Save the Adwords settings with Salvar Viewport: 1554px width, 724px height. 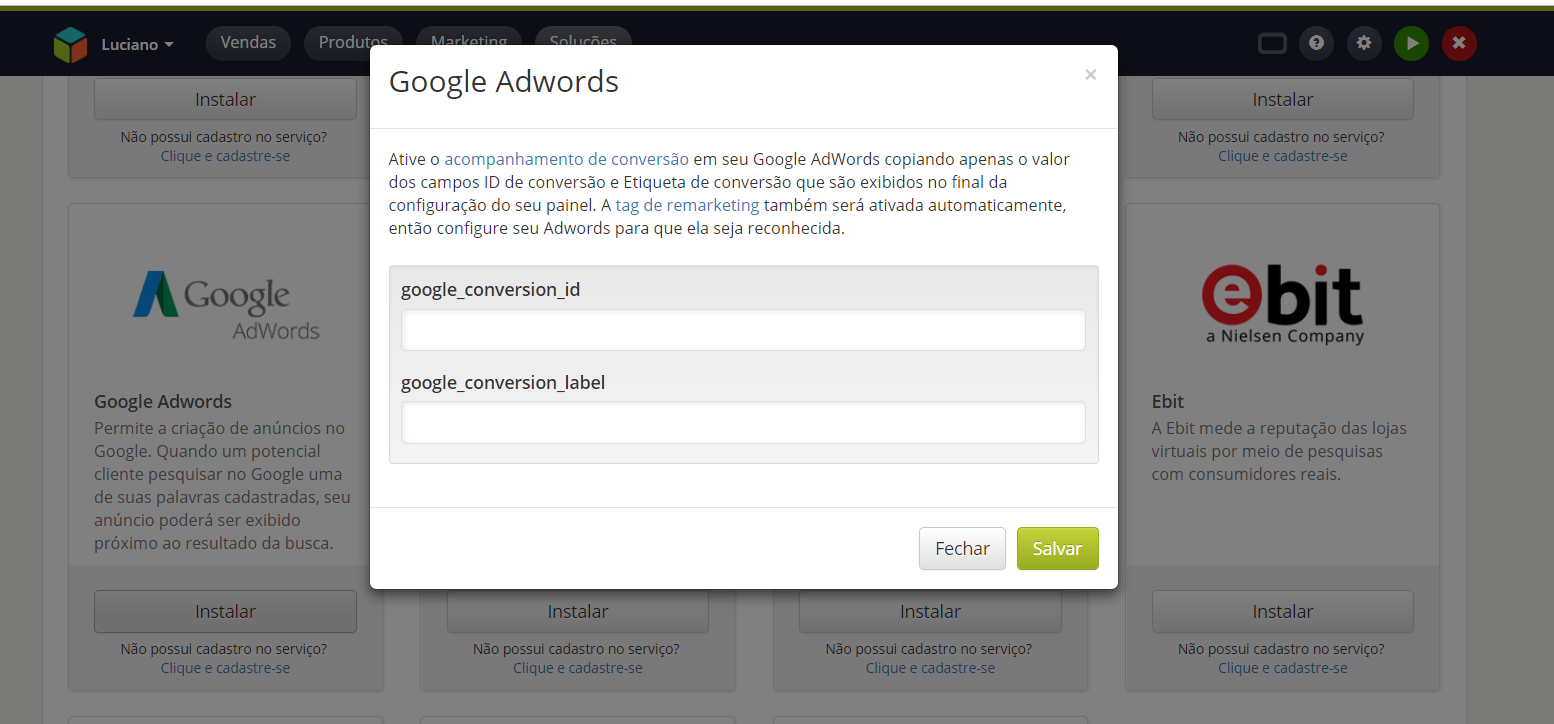tap(1057, 548)
